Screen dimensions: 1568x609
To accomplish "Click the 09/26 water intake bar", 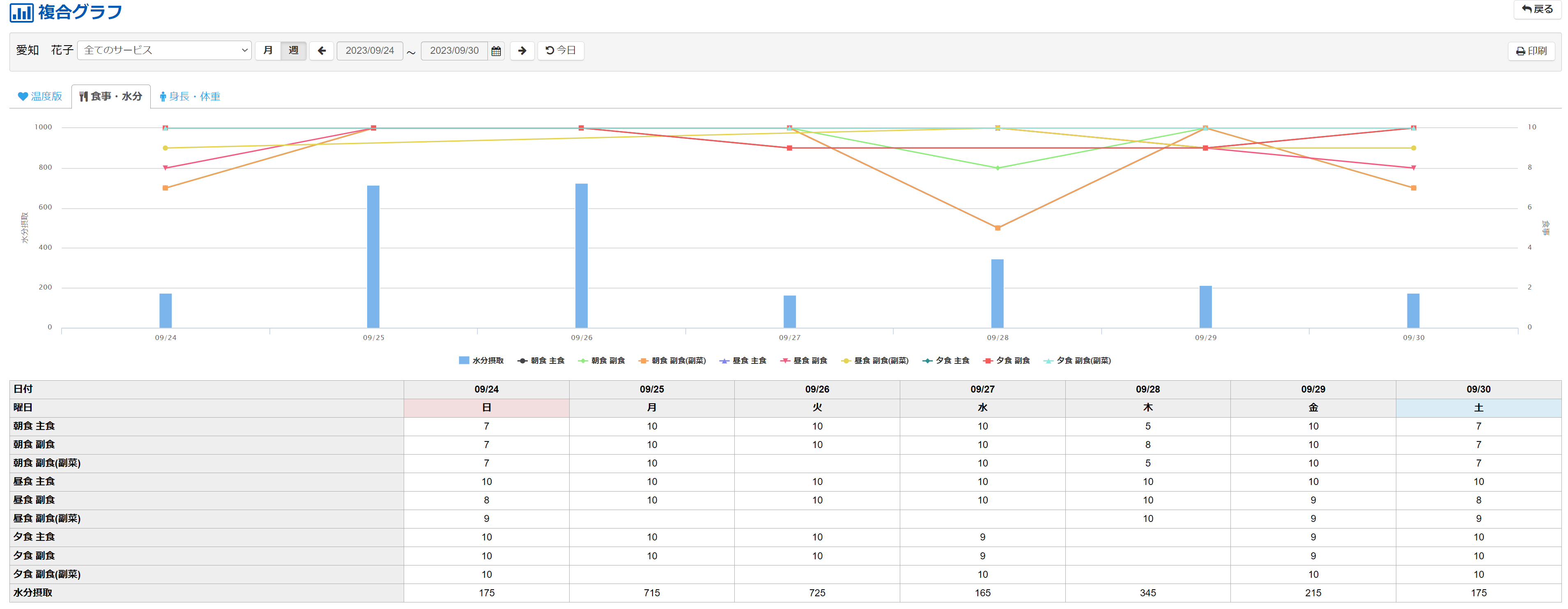I will 581,255.
